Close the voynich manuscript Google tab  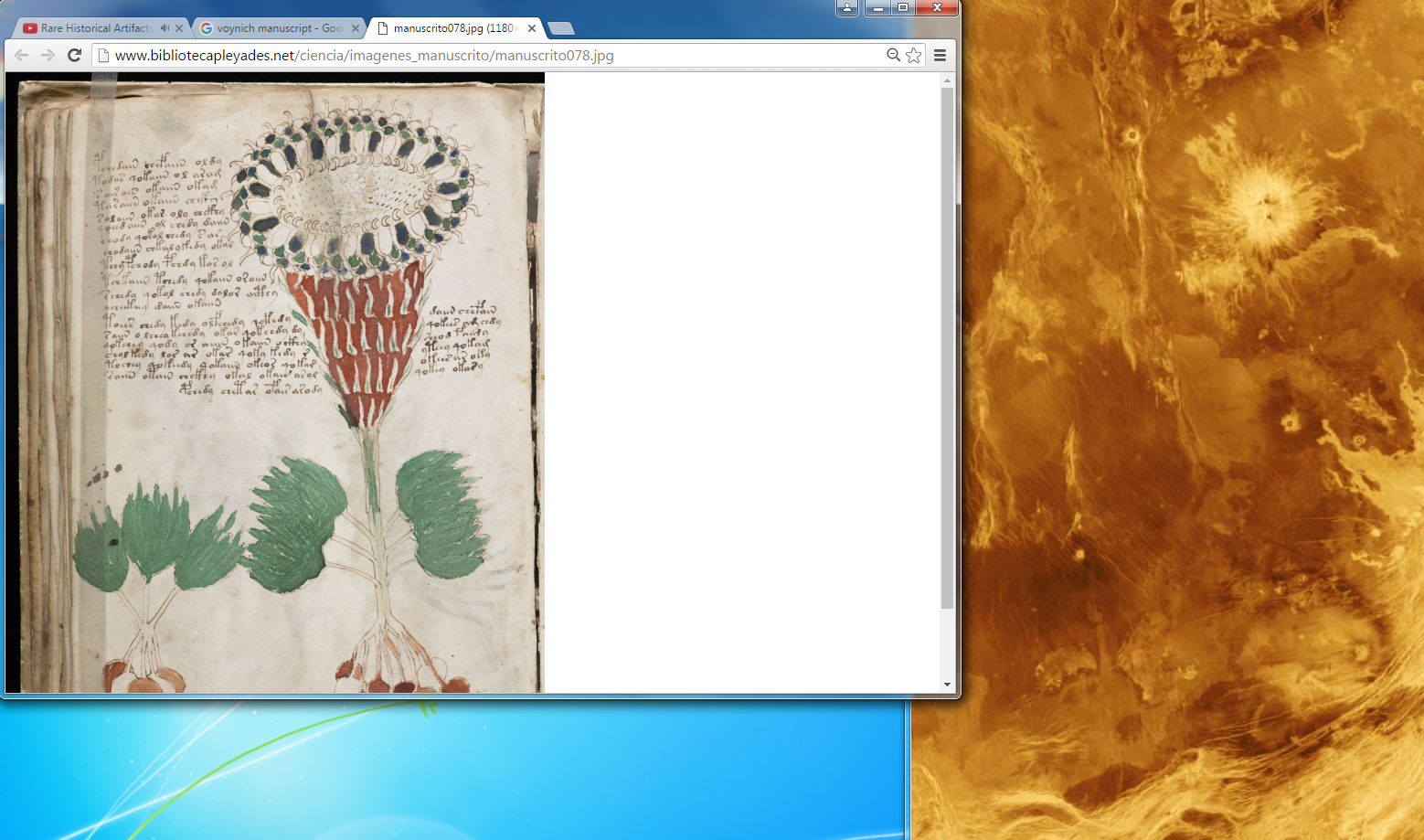click(356, 28)
